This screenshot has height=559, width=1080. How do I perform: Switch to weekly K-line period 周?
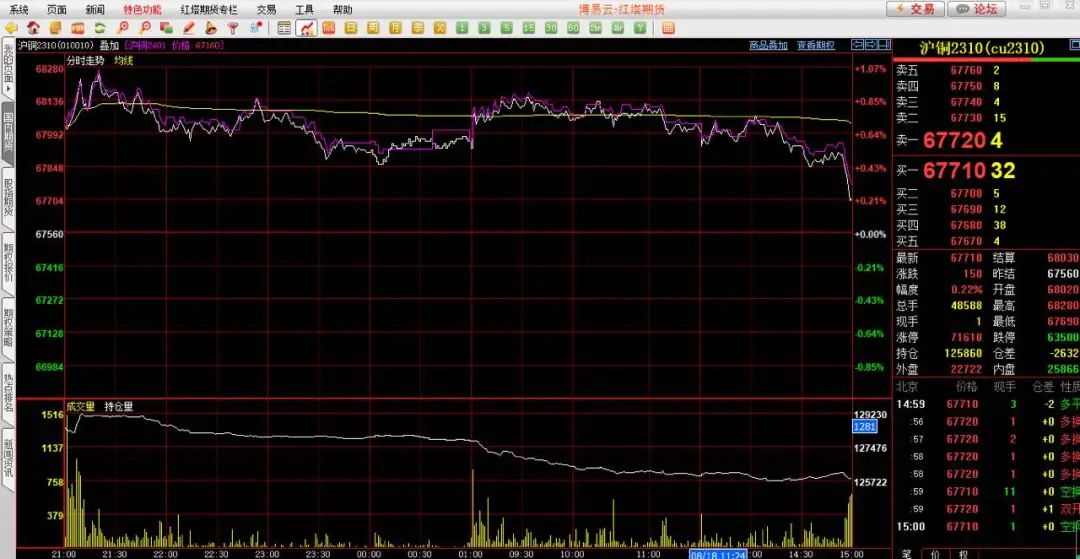pyautogui.click(x=373, y=28)
